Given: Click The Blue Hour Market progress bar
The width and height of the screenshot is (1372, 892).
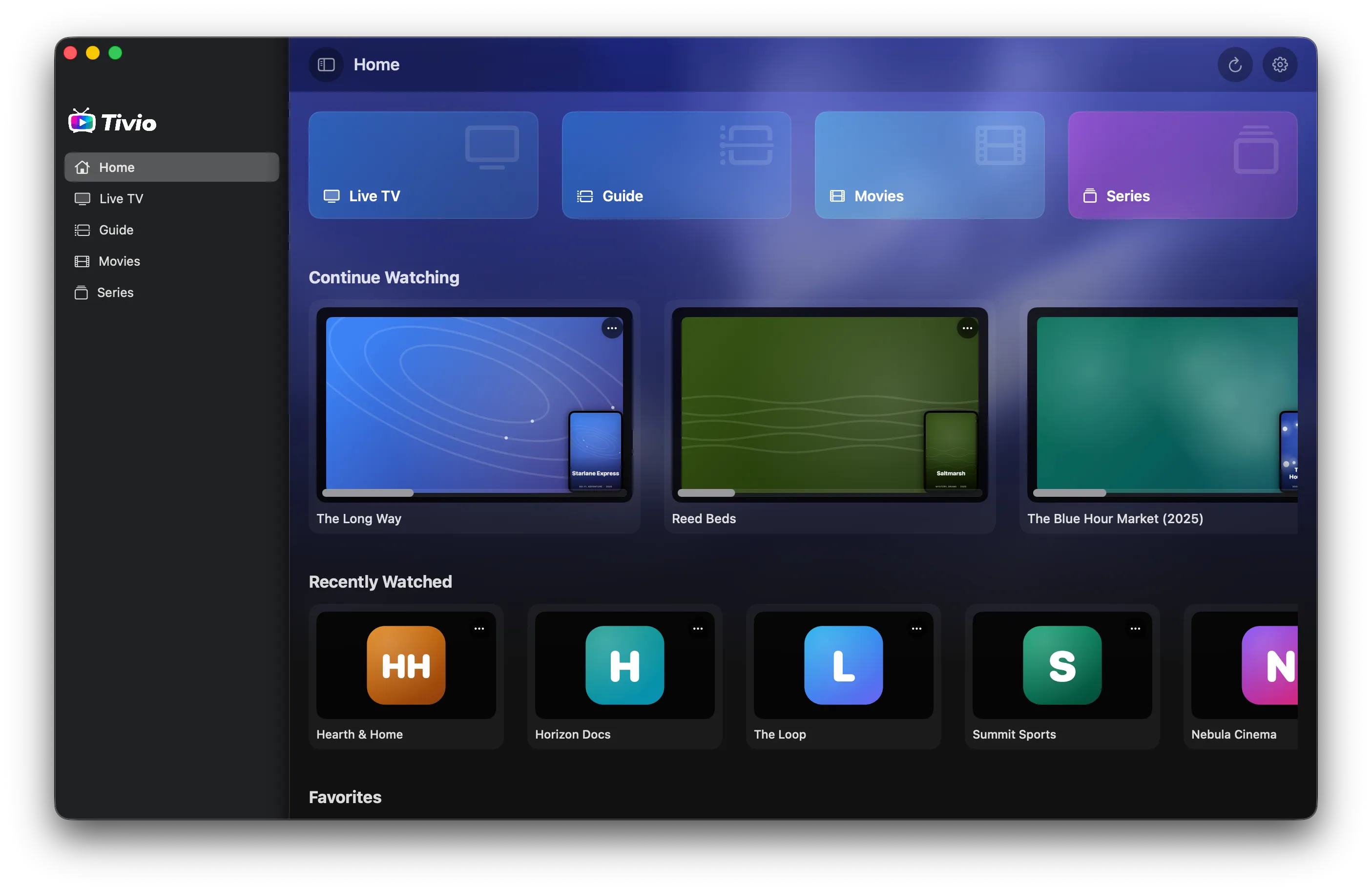Looking at the screenshot, I should click(x=1165, y=492).
